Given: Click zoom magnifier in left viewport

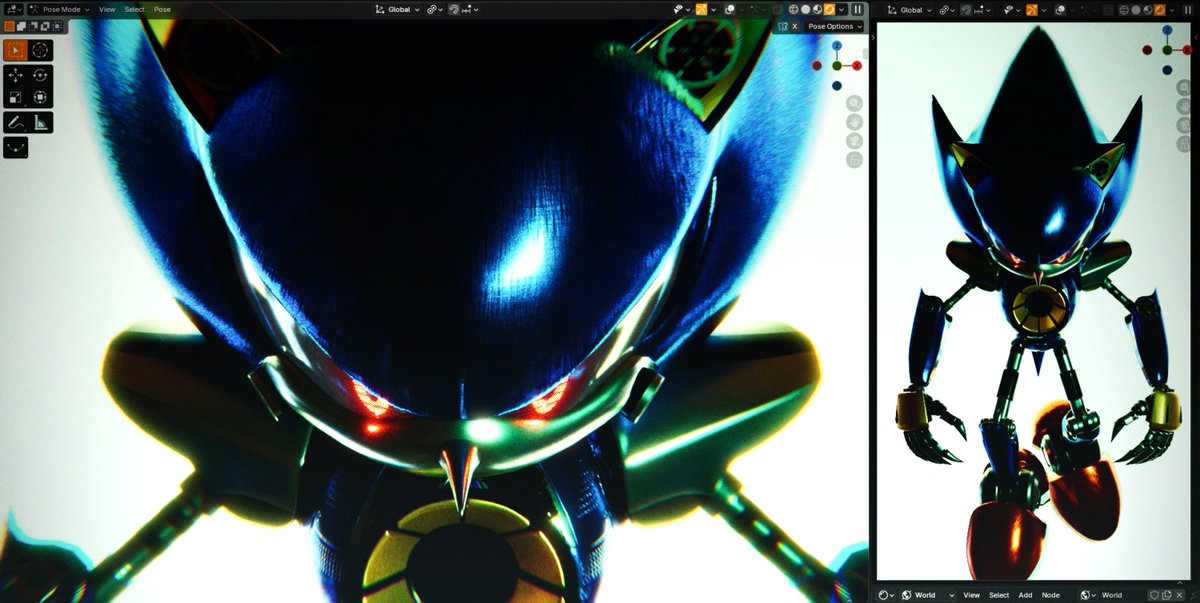Looking at the screenshot, I should pos(855,103).
